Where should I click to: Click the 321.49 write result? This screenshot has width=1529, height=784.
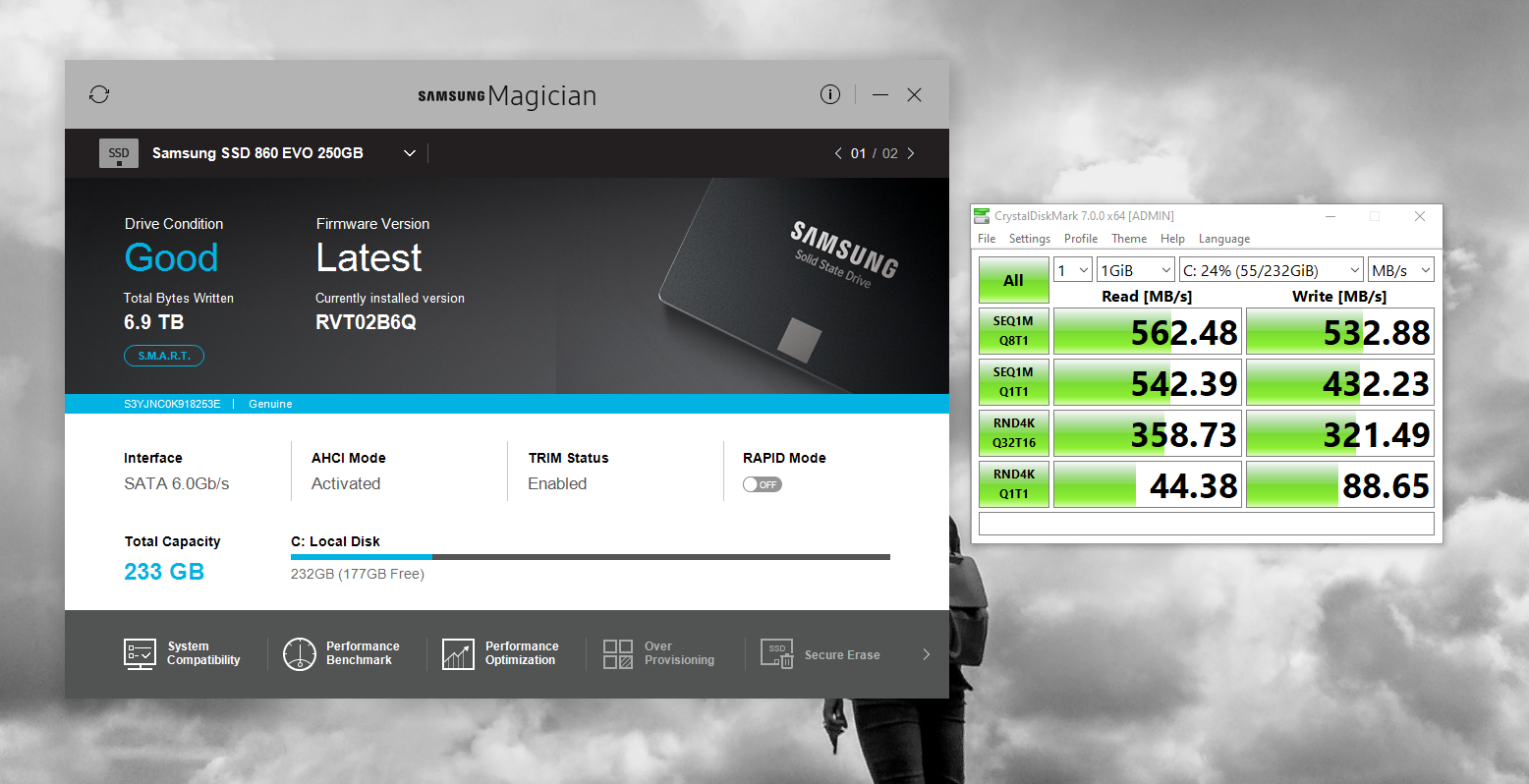[1340, 434]
